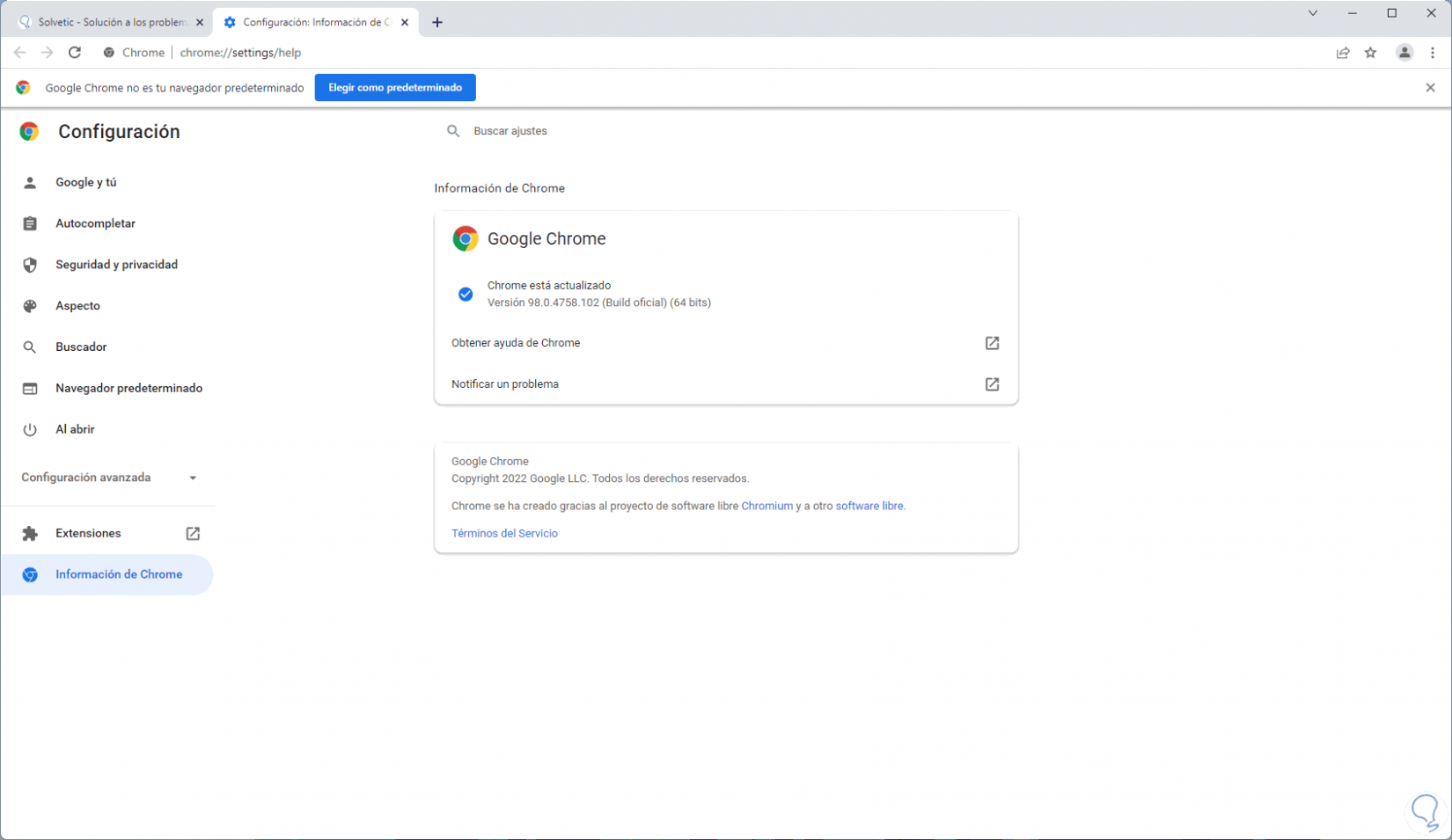Follow the Chromium project link
The width and height of the screenshot is (1452, 840).
[766, 506]
